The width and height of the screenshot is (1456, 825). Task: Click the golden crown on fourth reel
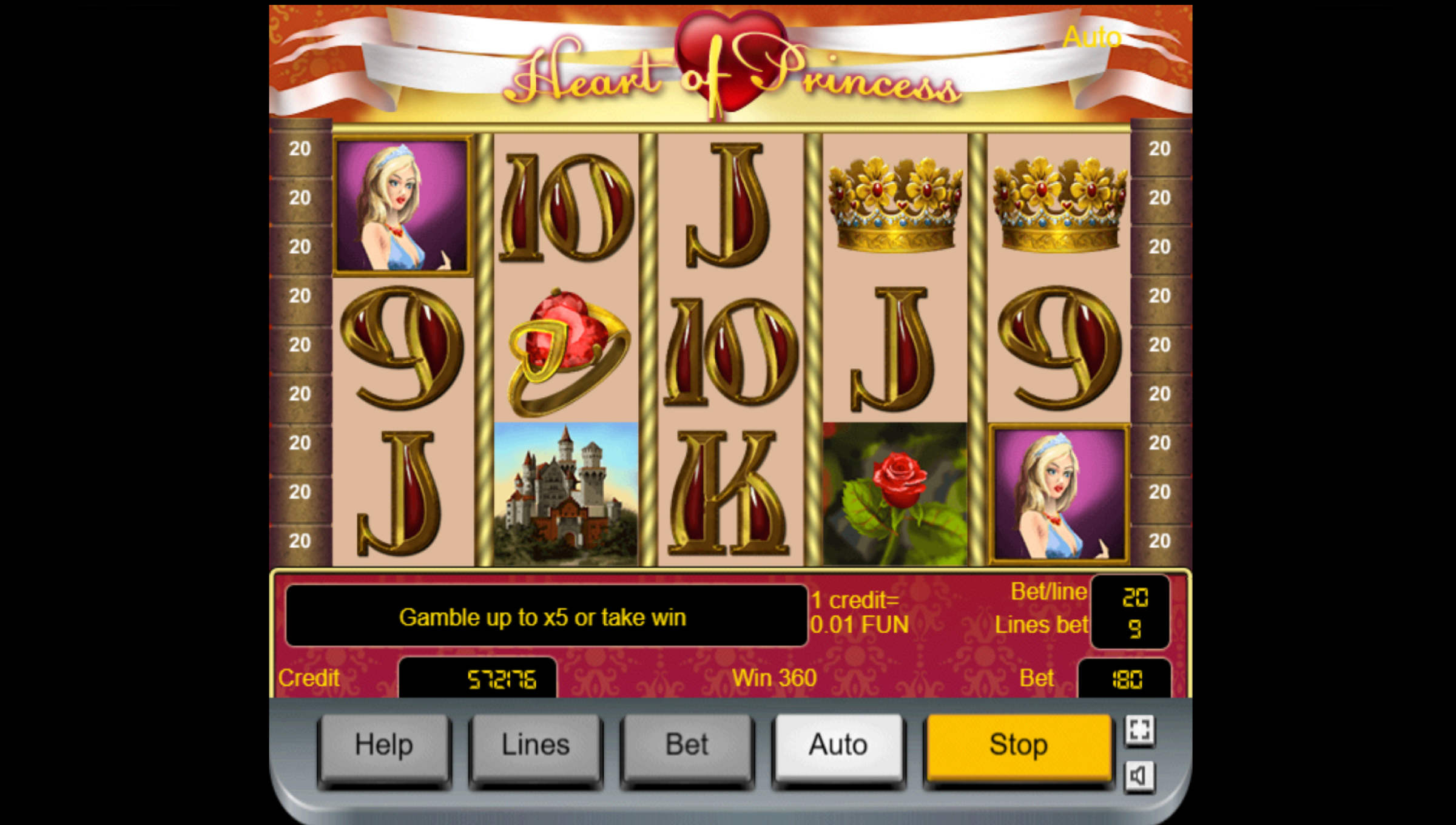895,205
